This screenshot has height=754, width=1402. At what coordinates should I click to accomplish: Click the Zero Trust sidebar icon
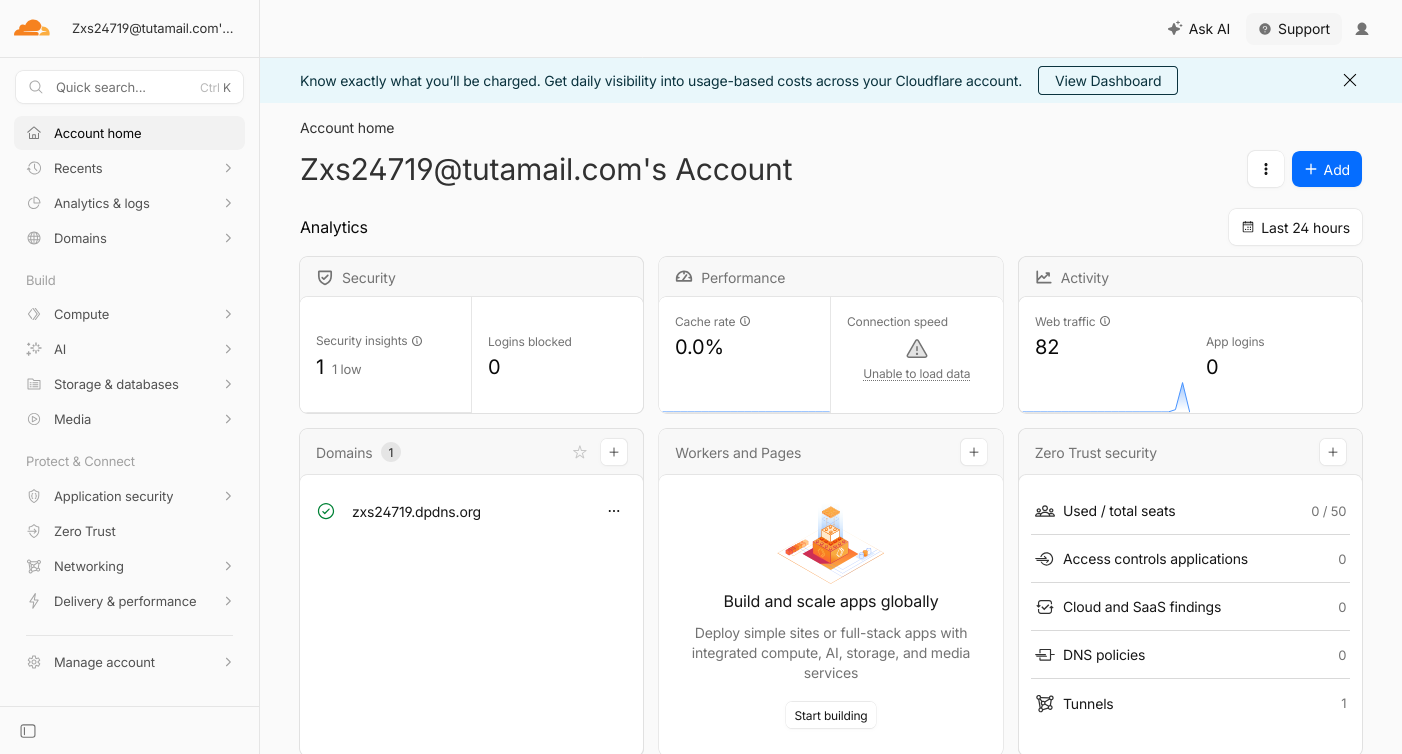[x=34, y=531]
